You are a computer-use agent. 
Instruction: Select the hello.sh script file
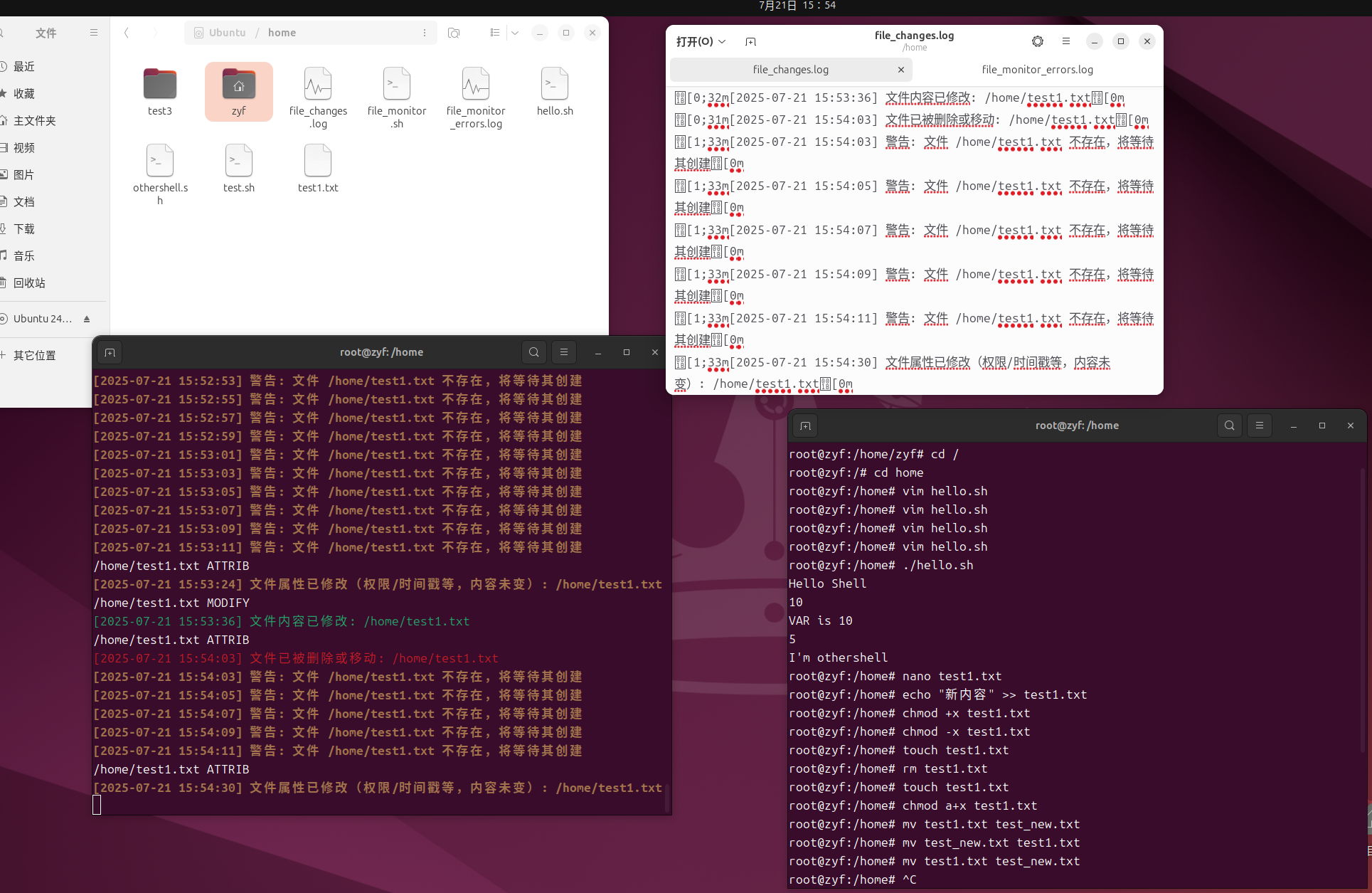[554, 85]
